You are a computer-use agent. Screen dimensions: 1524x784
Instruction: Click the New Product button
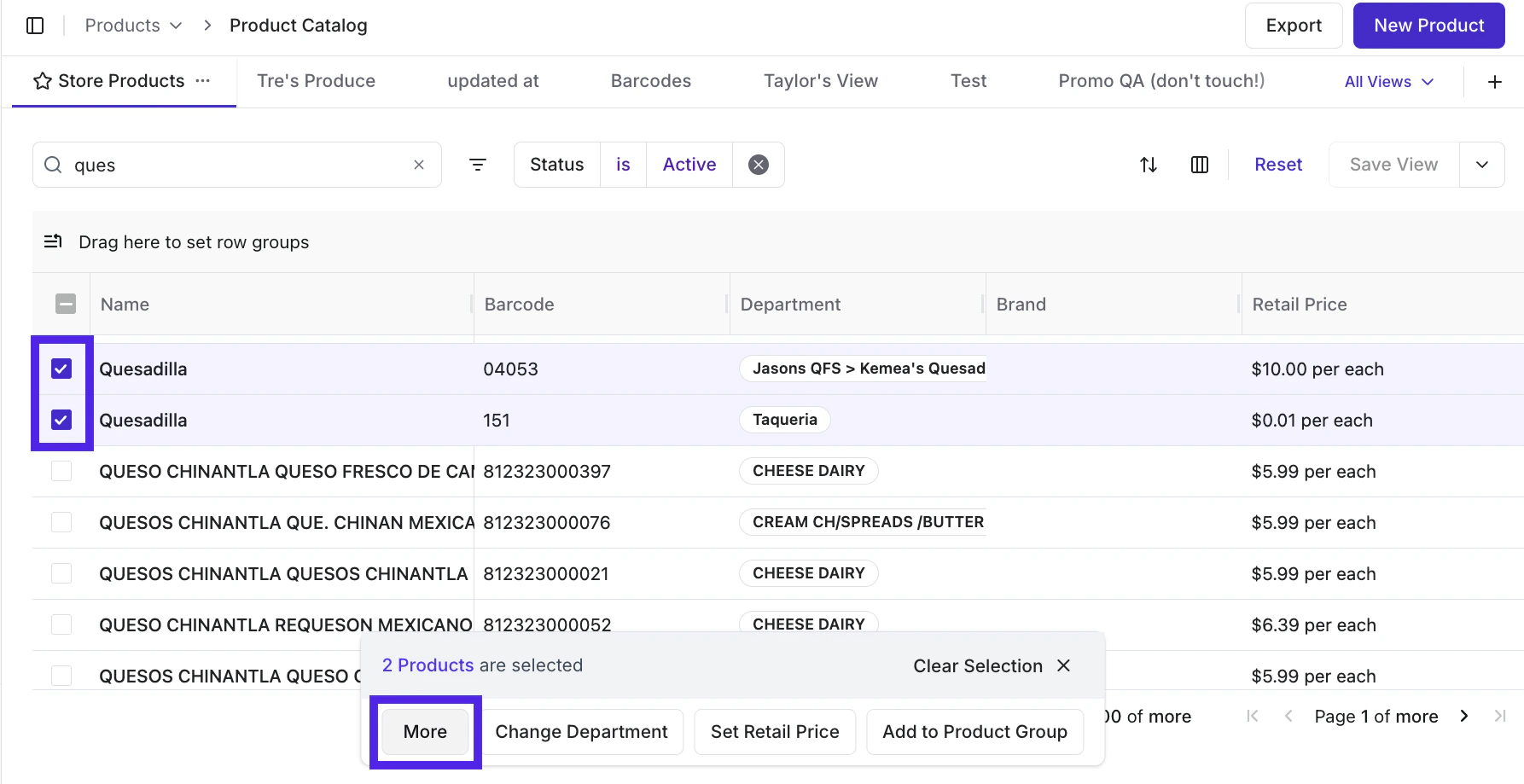(1428, 26)
